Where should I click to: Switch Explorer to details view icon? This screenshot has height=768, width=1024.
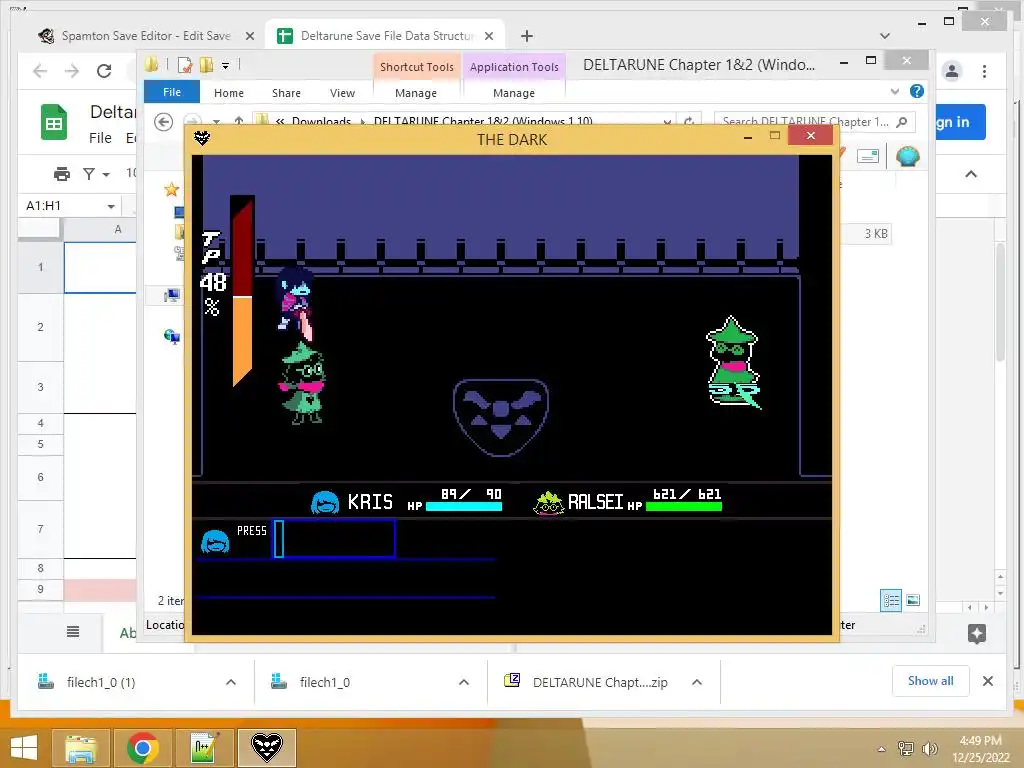[891, 600]
